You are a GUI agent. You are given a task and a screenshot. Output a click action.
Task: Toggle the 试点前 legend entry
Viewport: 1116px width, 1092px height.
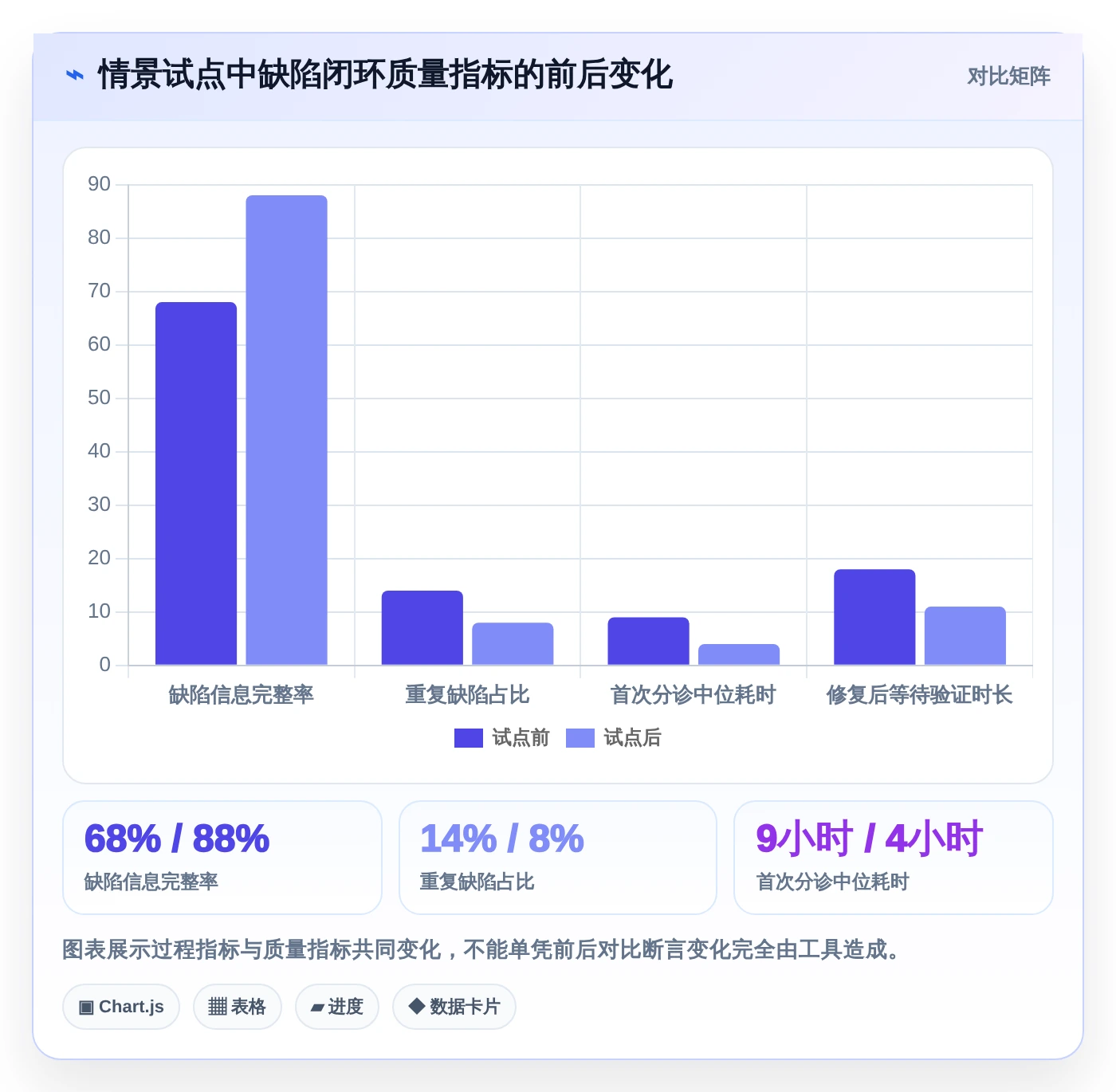click(502, 738)
